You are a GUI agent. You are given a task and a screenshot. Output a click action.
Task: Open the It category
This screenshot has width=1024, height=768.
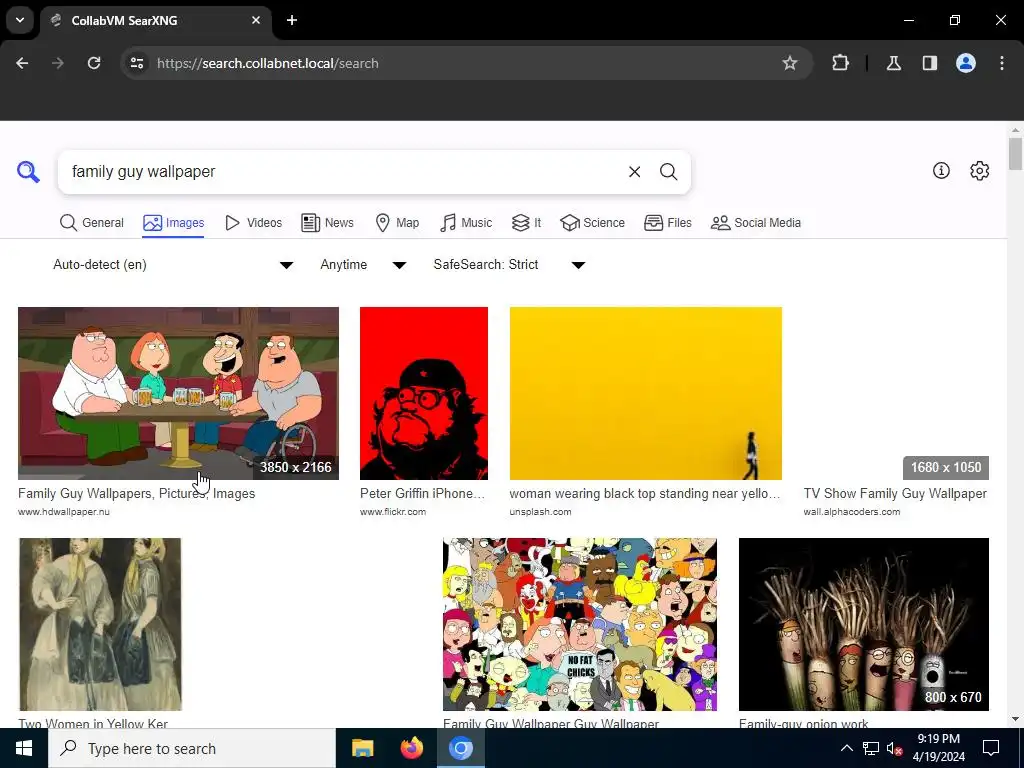[526, 223]
